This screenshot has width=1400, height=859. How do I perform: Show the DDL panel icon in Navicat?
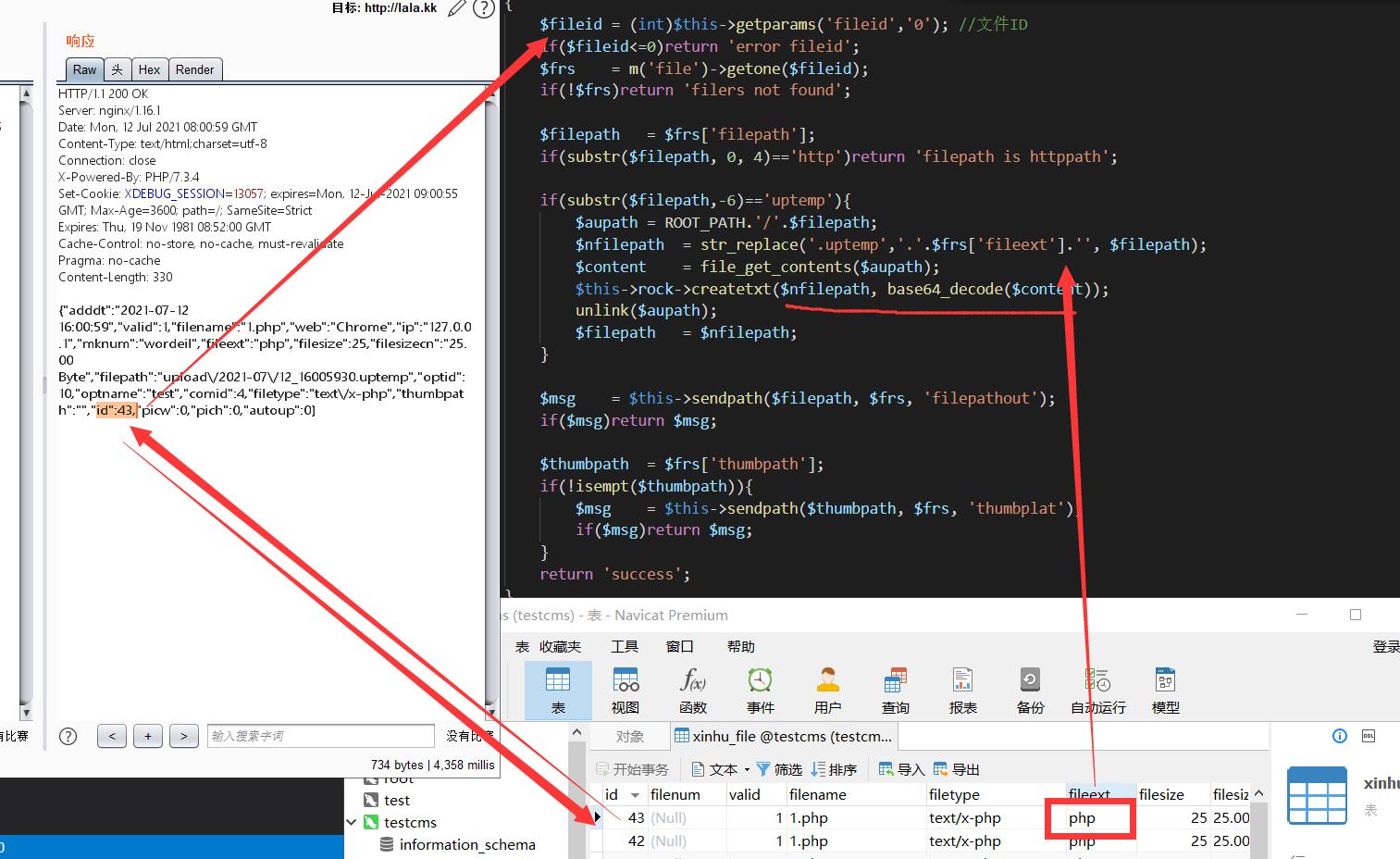pos(1369,736)
